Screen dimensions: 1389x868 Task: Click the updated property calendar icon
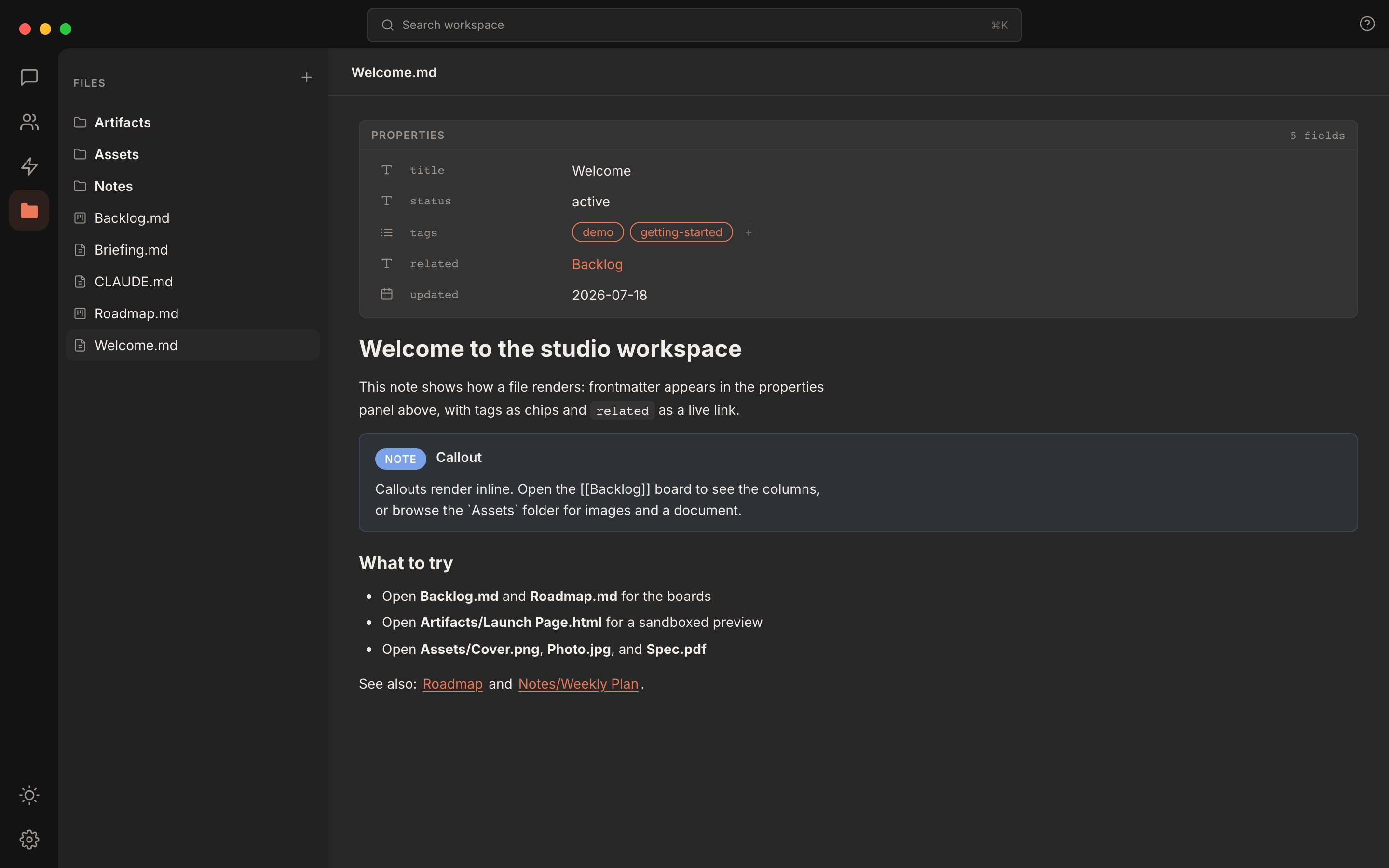(387, 294)
